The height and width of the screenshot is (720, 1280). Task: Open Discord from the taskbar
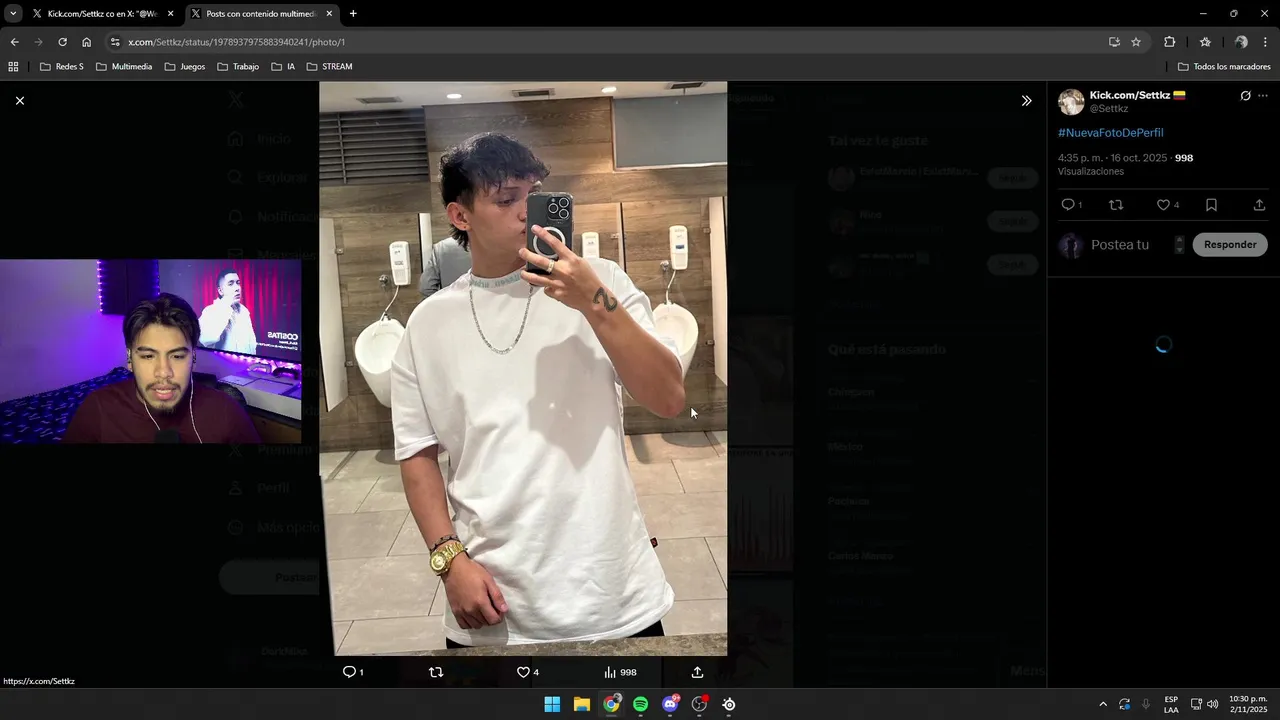pos(670,704)
